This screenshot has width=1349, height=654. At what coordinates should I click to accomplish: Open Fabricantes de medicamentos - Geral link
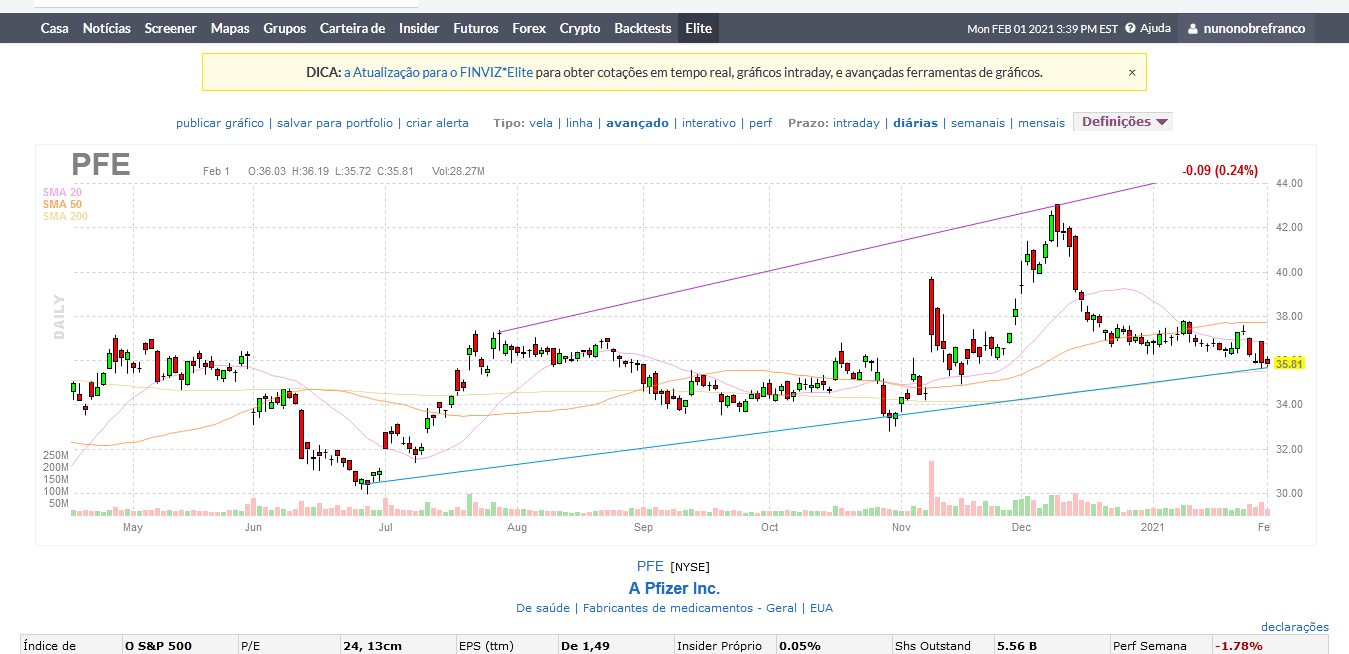[690, 608]
